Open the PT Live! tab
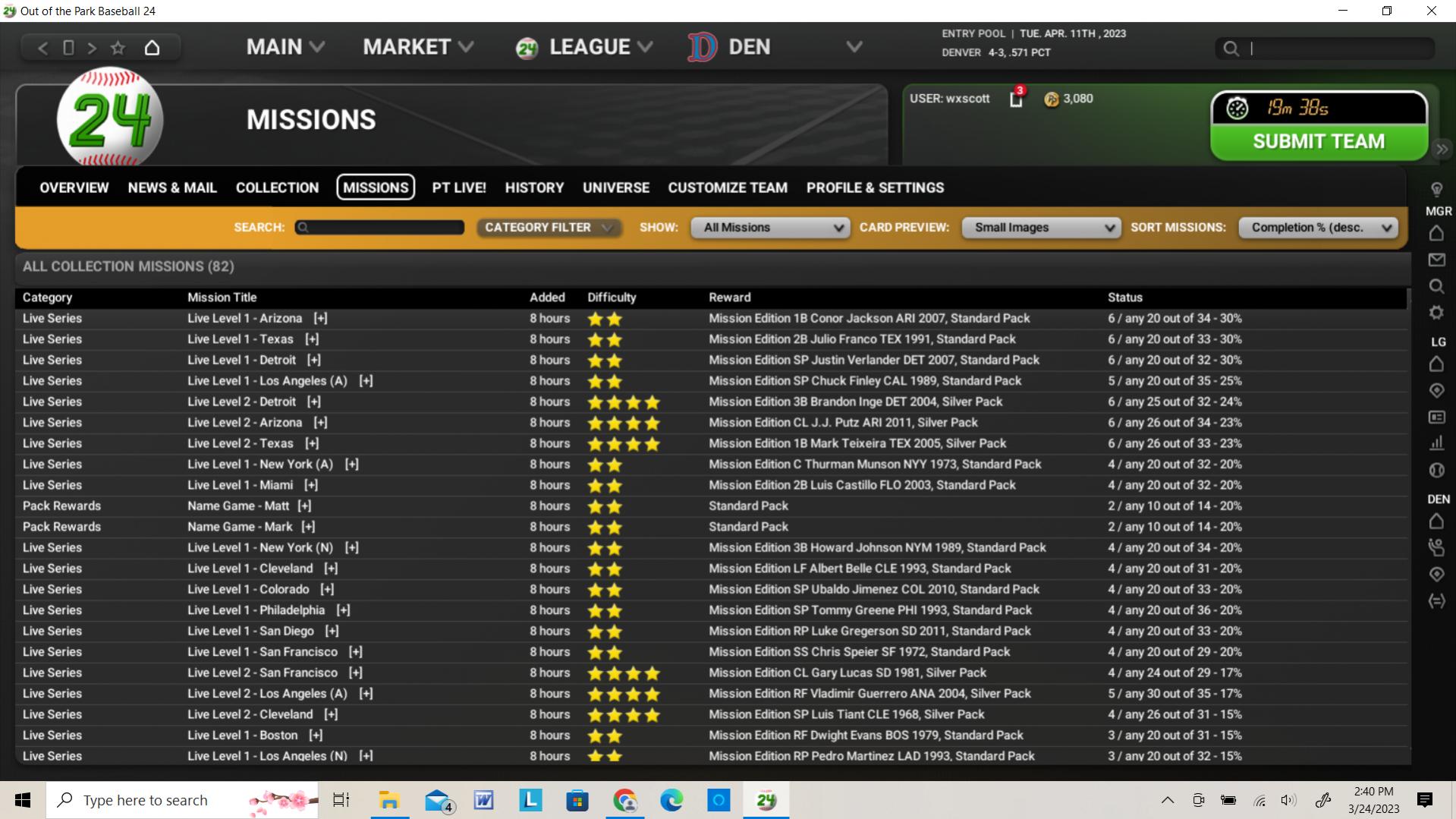1456x819 pixels. point(459,187)
